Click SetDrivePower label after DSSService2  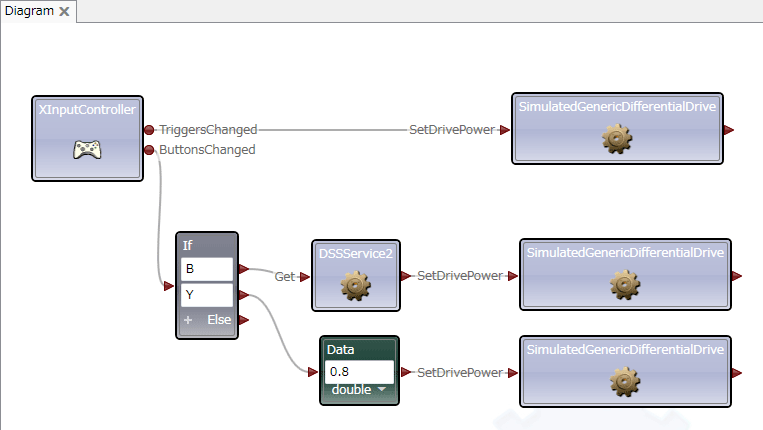coord(460,276)
